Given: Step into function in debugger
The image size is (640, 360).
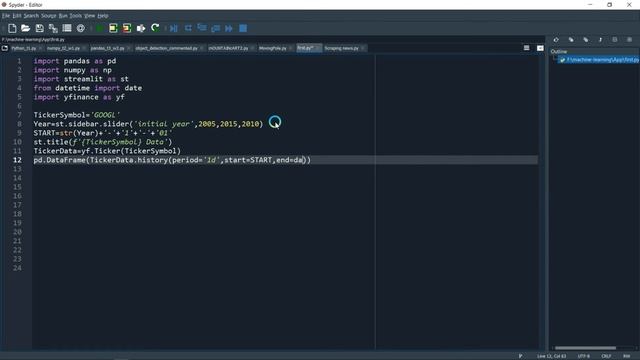Looking at the screenshot, I should (x=202, y=28).
